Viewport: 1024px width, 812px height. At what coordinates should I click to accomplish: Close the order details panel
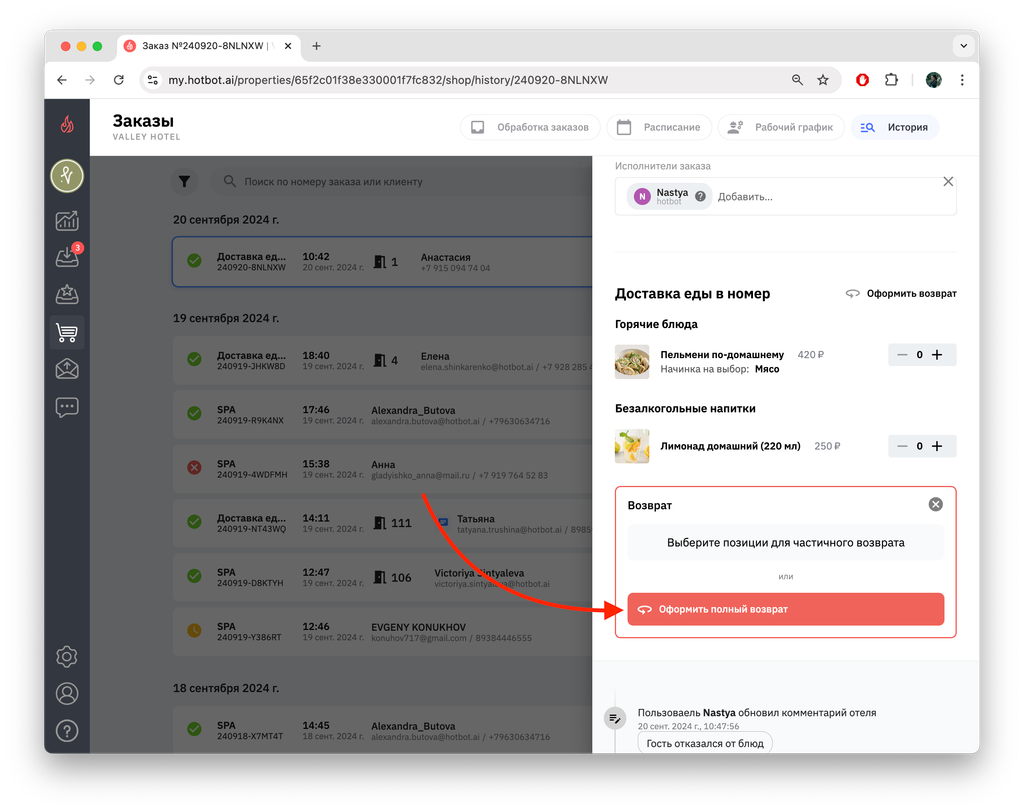tap(948, 182)
